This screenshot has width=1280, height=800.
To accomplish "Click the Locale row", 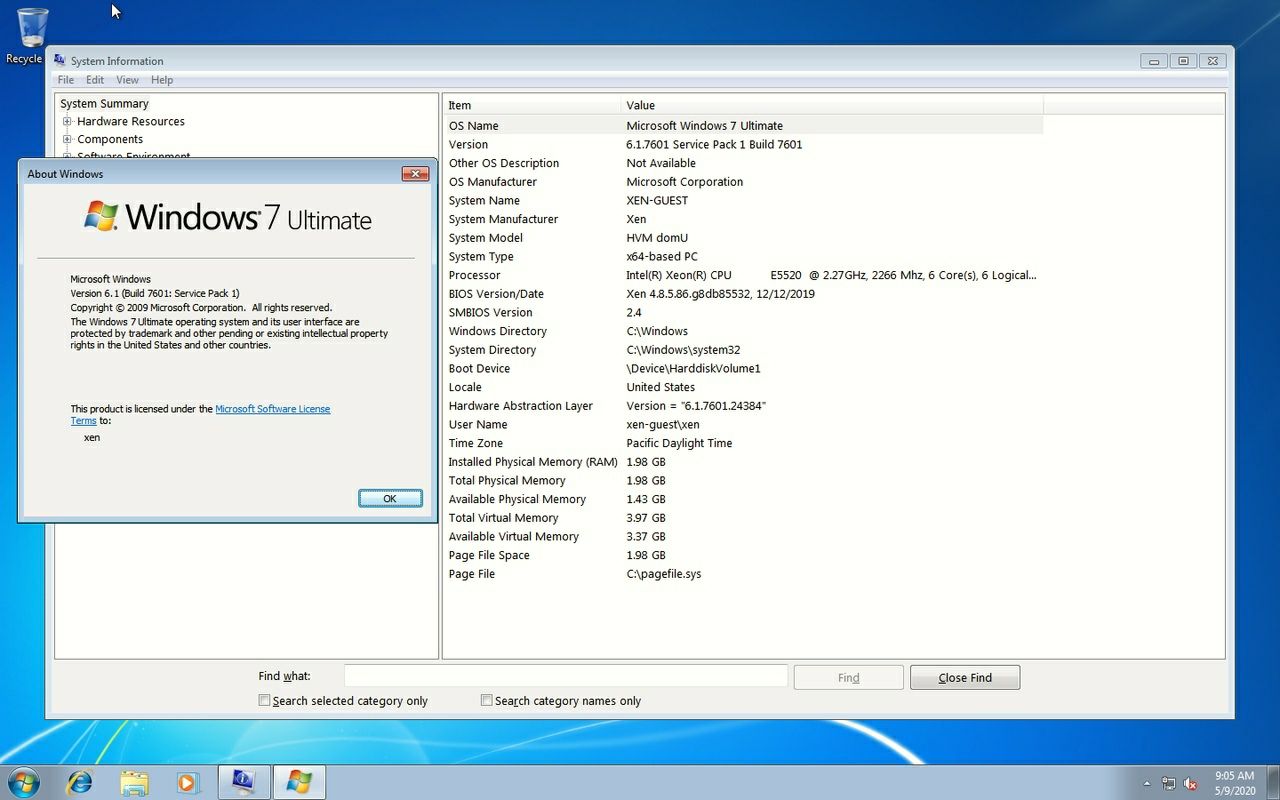I will [743, 387].
